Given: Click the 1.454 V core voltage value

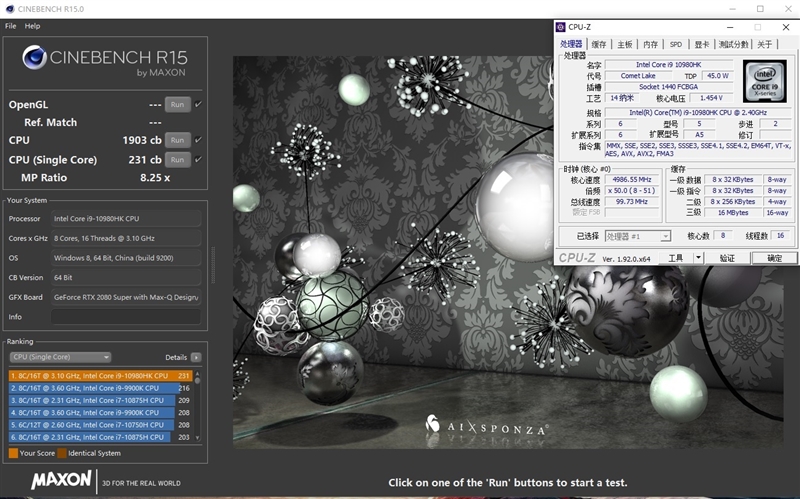Looking at the screenshot, I should click(711, 98).
